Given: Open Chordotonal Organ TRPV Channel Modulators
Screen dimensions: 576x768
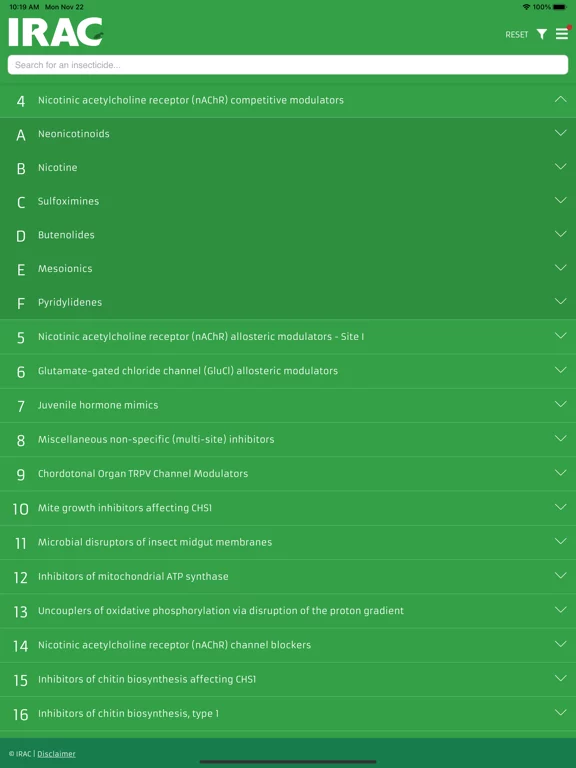Looking at the screenshot, I should tap(288, 474).
